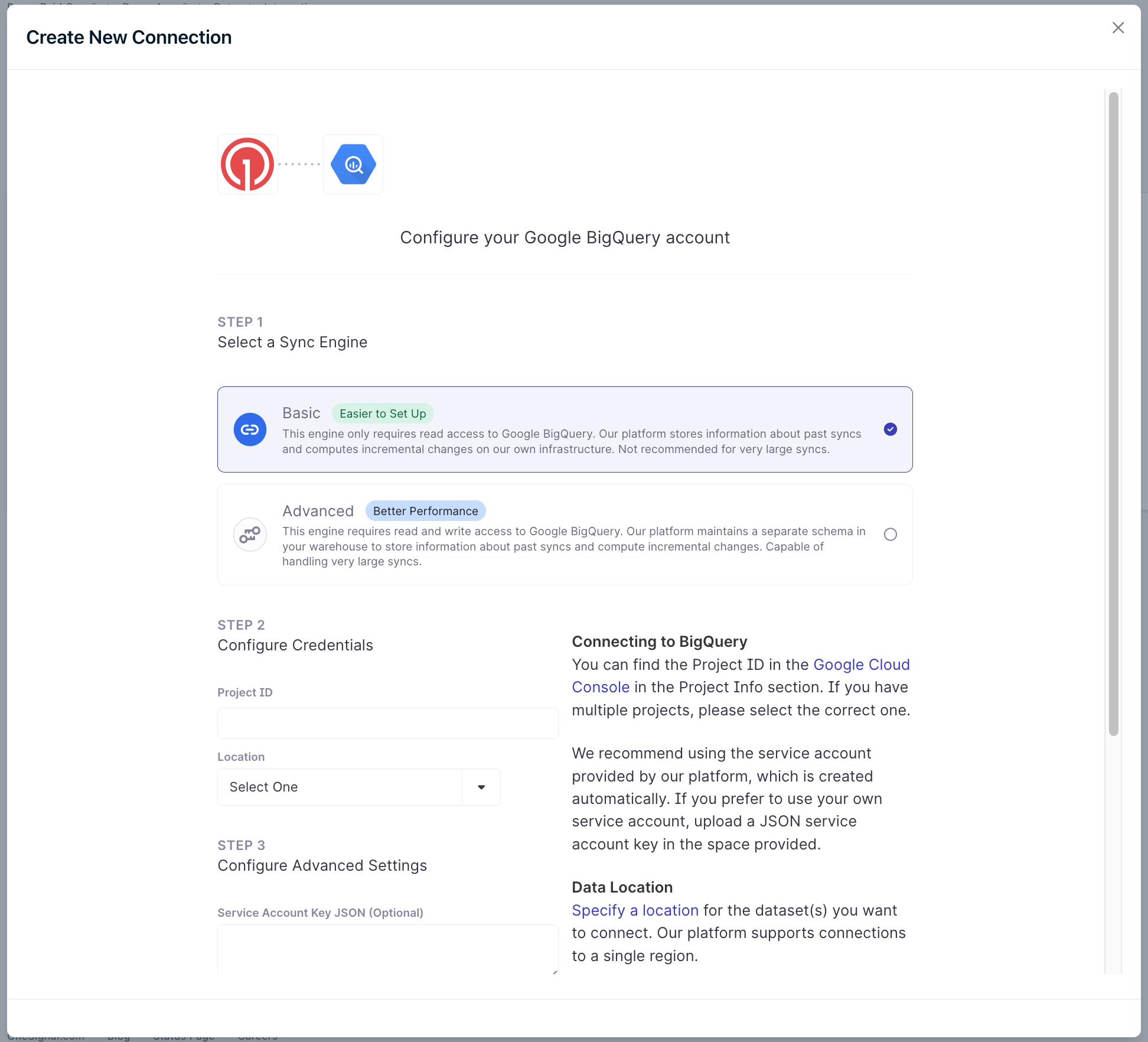
Task: Select the Advanced sync engine radio button
Action: click(x=890, y=535)
